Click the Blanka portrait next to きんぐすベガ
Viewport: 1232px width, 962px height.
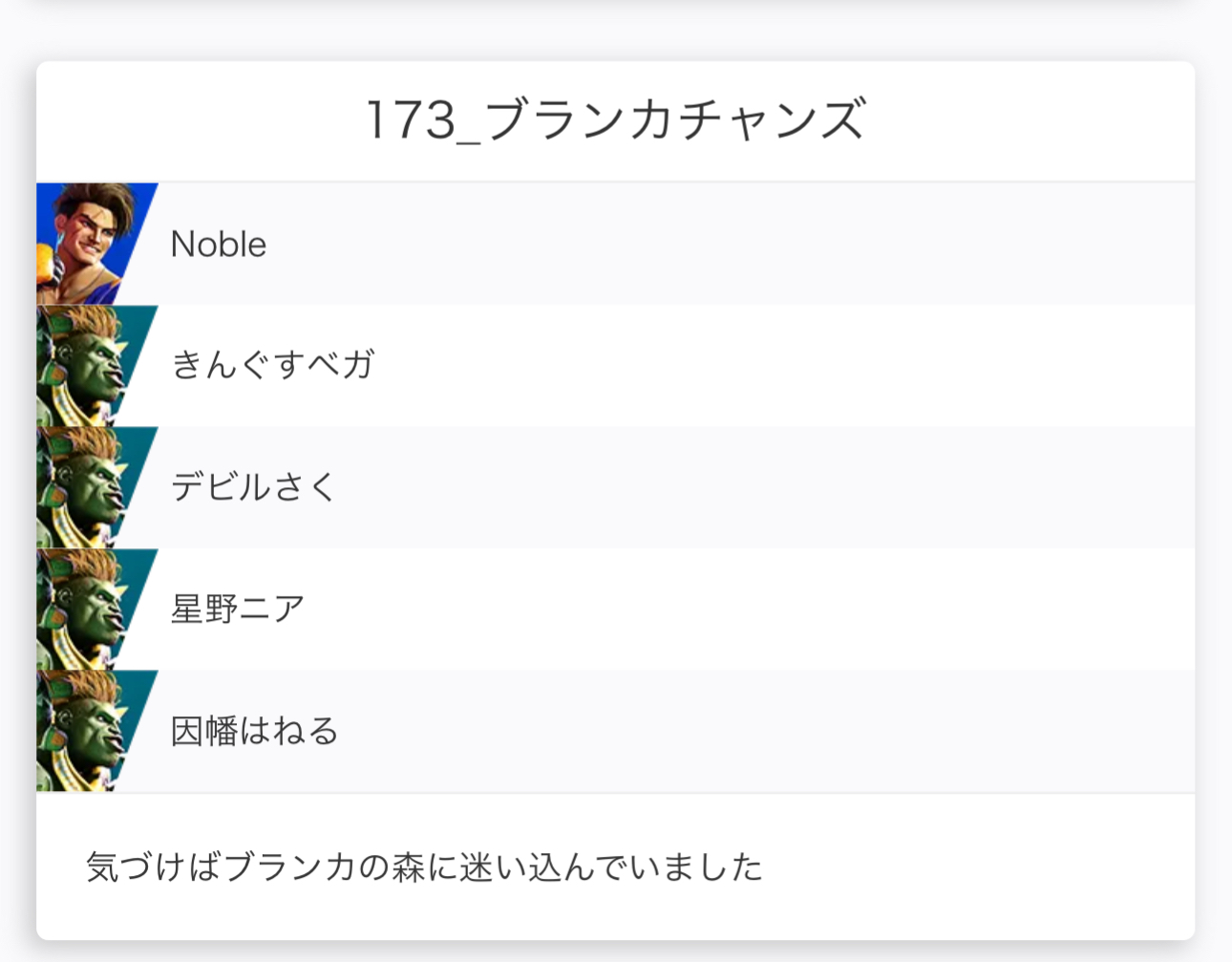91,365
